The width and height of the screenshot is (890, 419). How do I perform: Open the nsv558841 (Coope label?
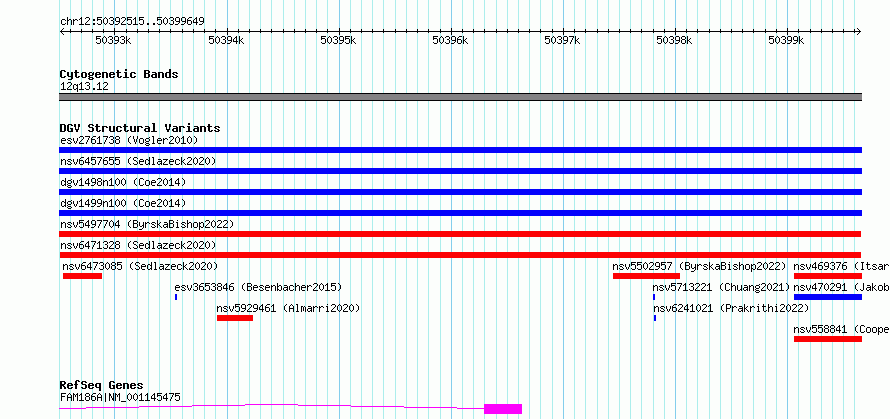841,329
